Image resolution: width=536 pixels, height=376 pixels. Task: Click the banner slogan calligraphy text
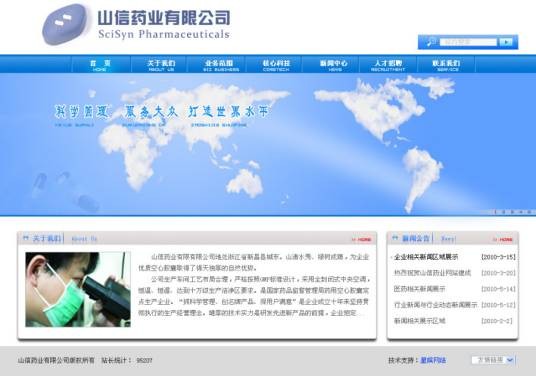(162, 112)
